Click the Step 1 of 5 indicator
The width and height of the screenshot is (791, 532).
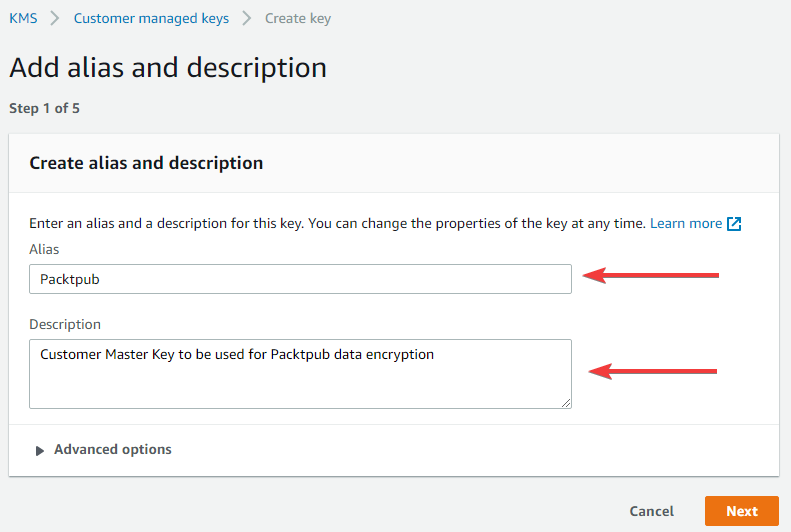click(44, 108)
